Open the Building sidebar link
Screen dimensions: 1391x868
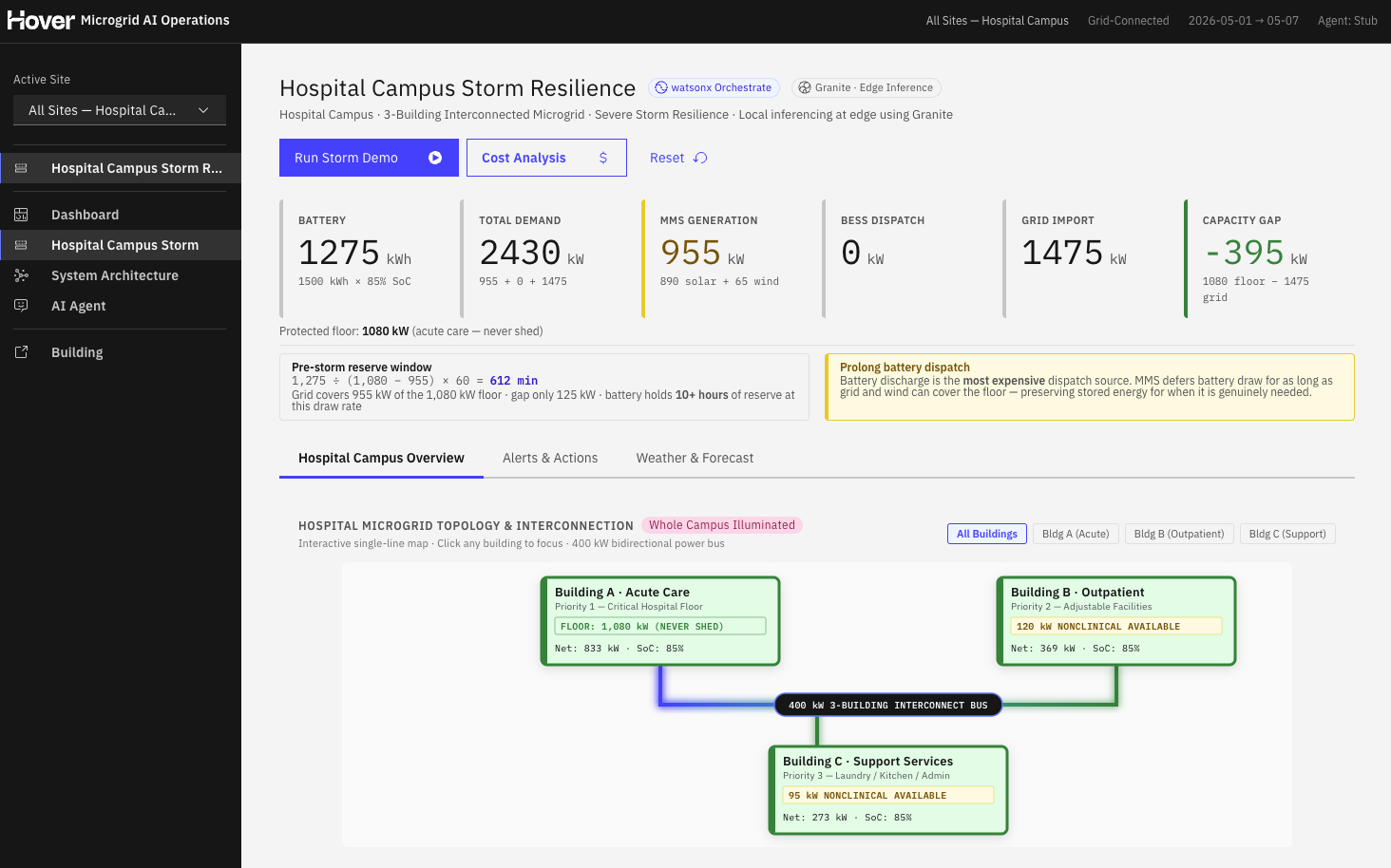point(121,352)
